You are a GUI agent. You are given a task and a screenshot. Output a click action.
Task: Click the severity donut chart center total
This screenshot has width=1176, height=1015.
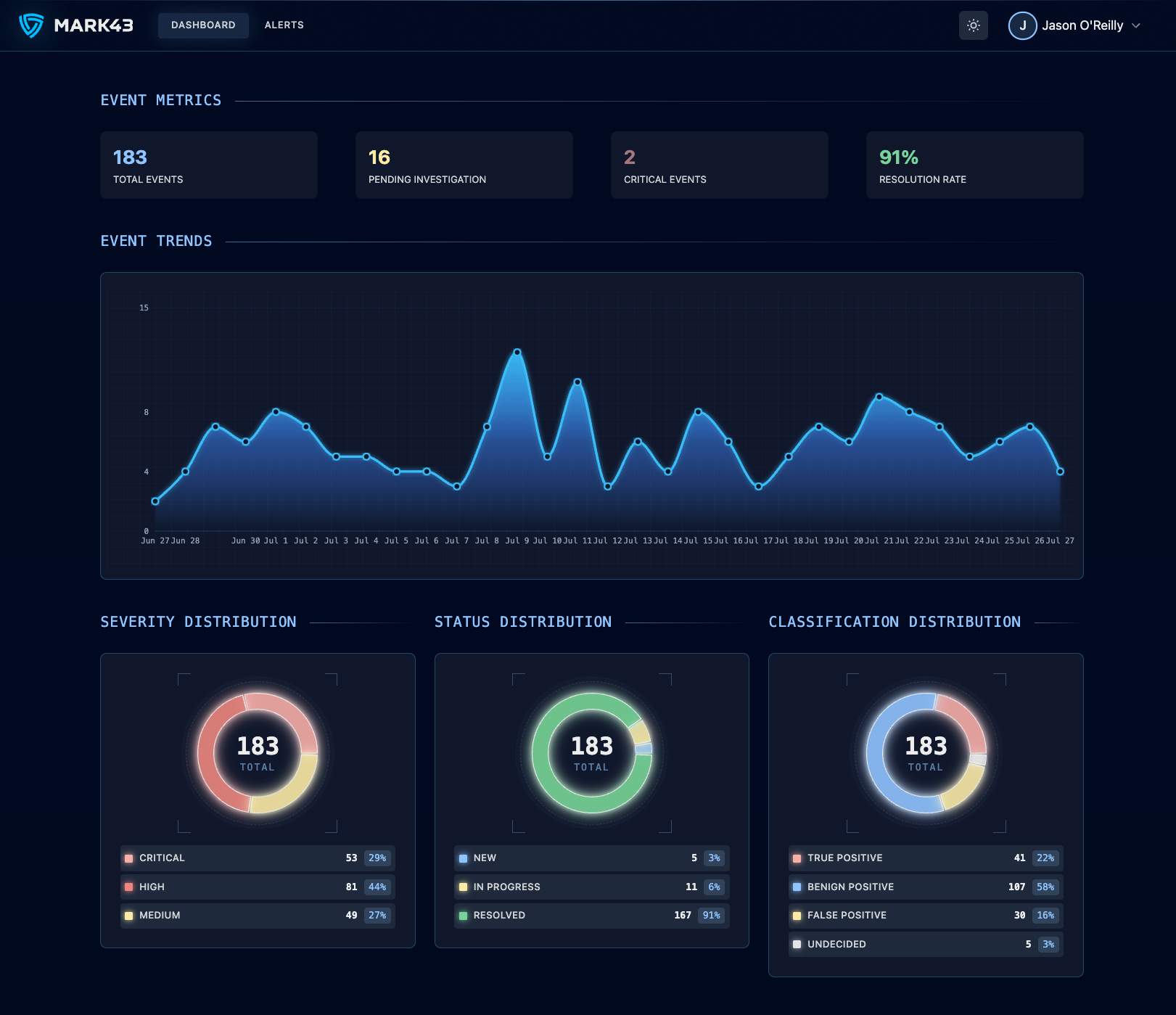click(258, 753)
